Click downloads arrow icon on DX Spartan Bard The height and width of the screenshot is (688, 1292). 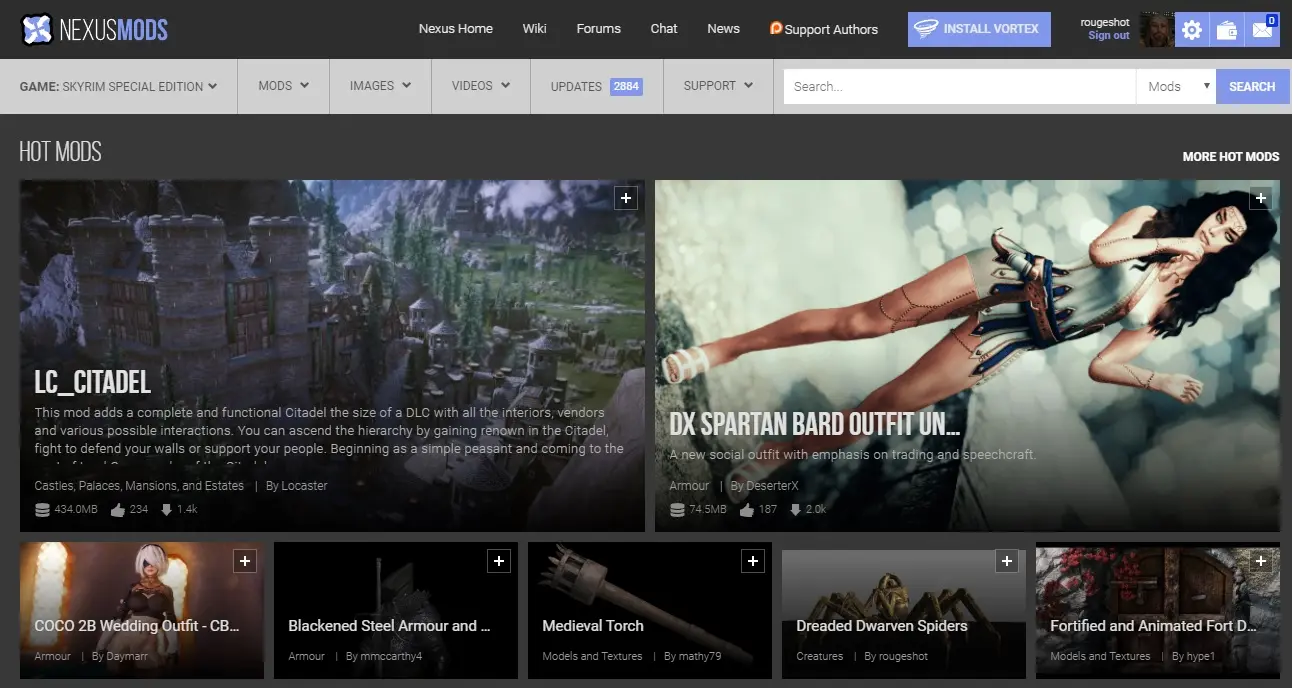pos(795,510)
